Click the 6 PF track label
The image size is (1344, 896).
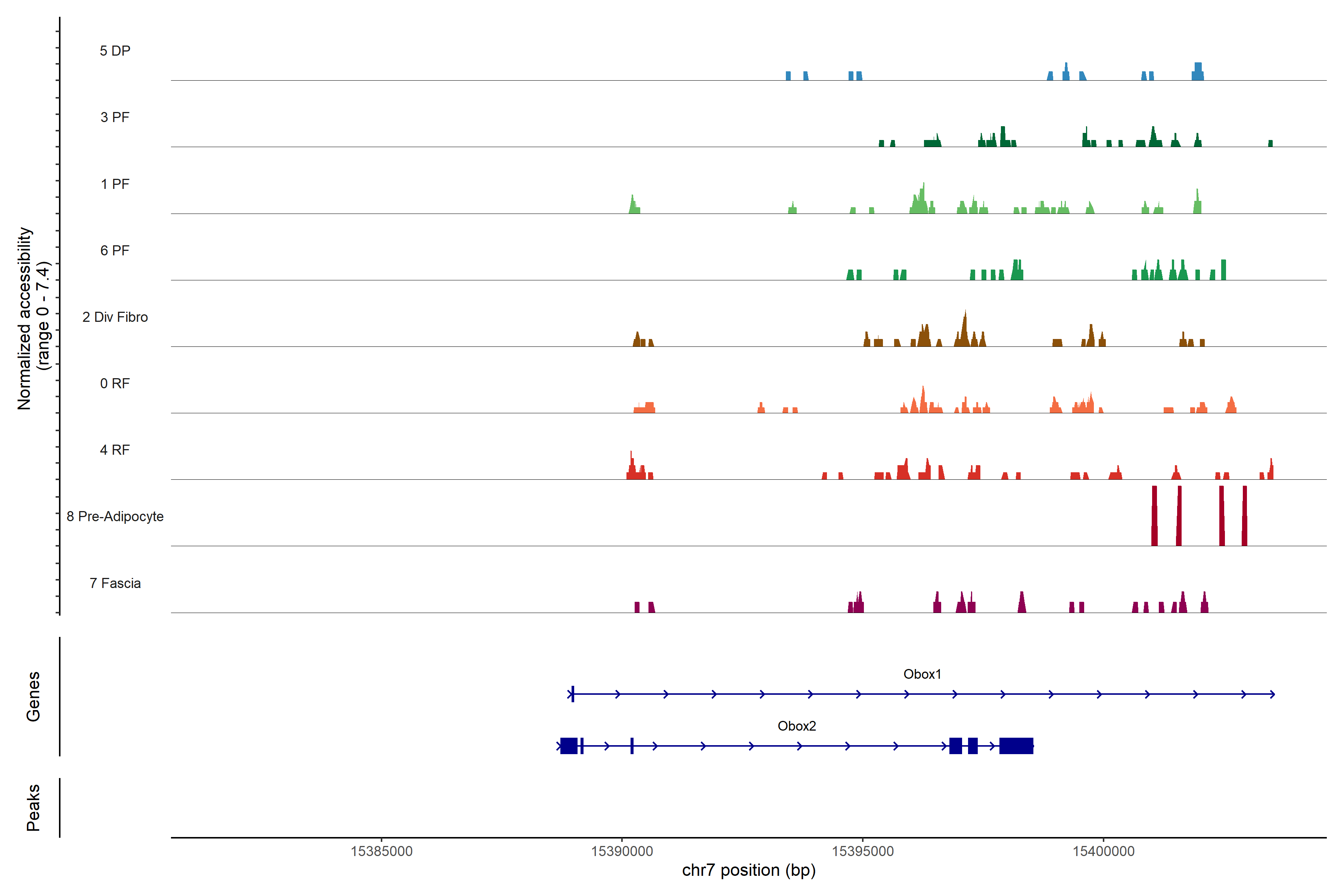(x=115, y=250)
